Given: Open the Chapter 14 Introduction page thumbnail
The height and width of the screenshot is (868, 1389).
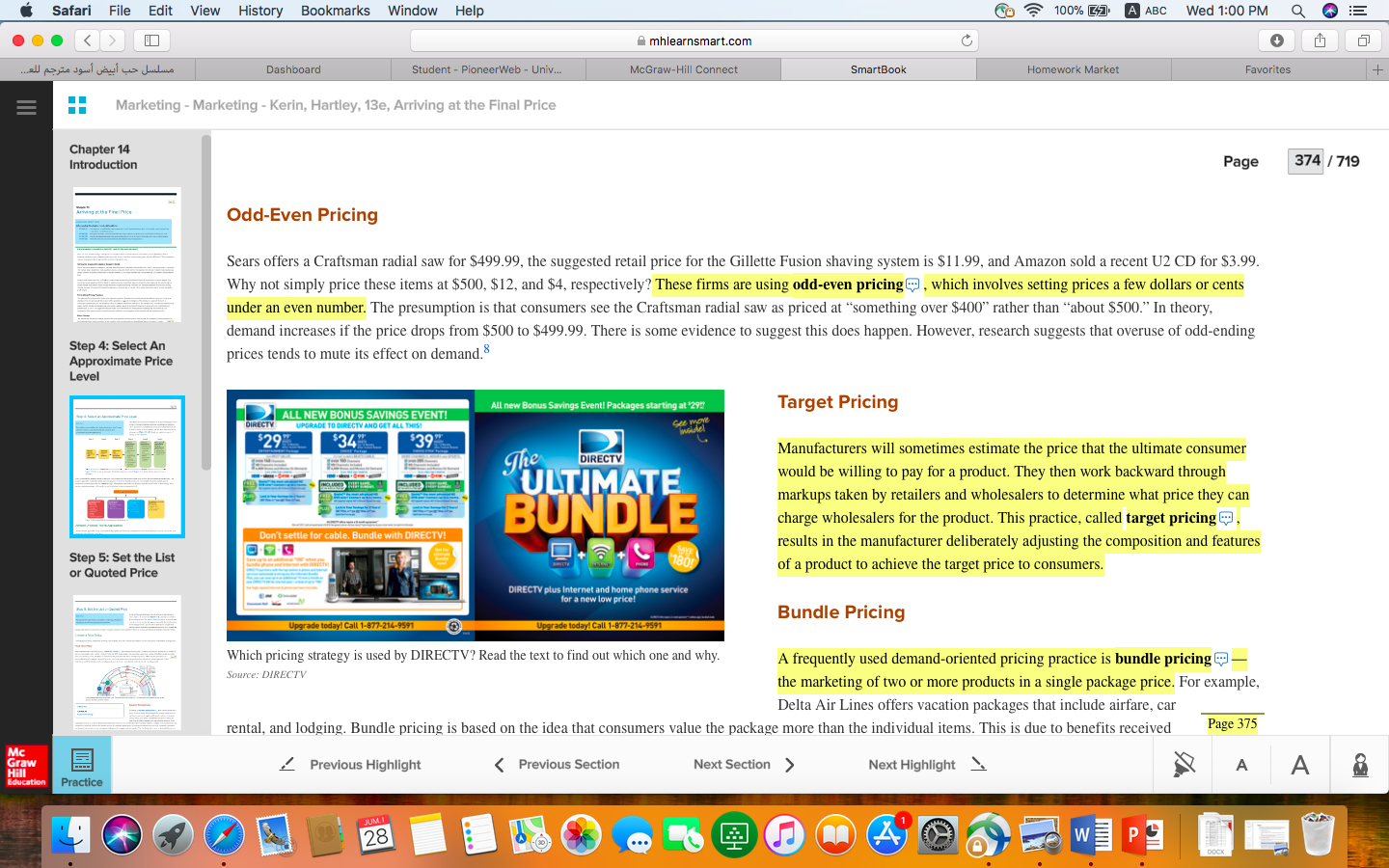Looking at the screenshot, I should [126, 255].
